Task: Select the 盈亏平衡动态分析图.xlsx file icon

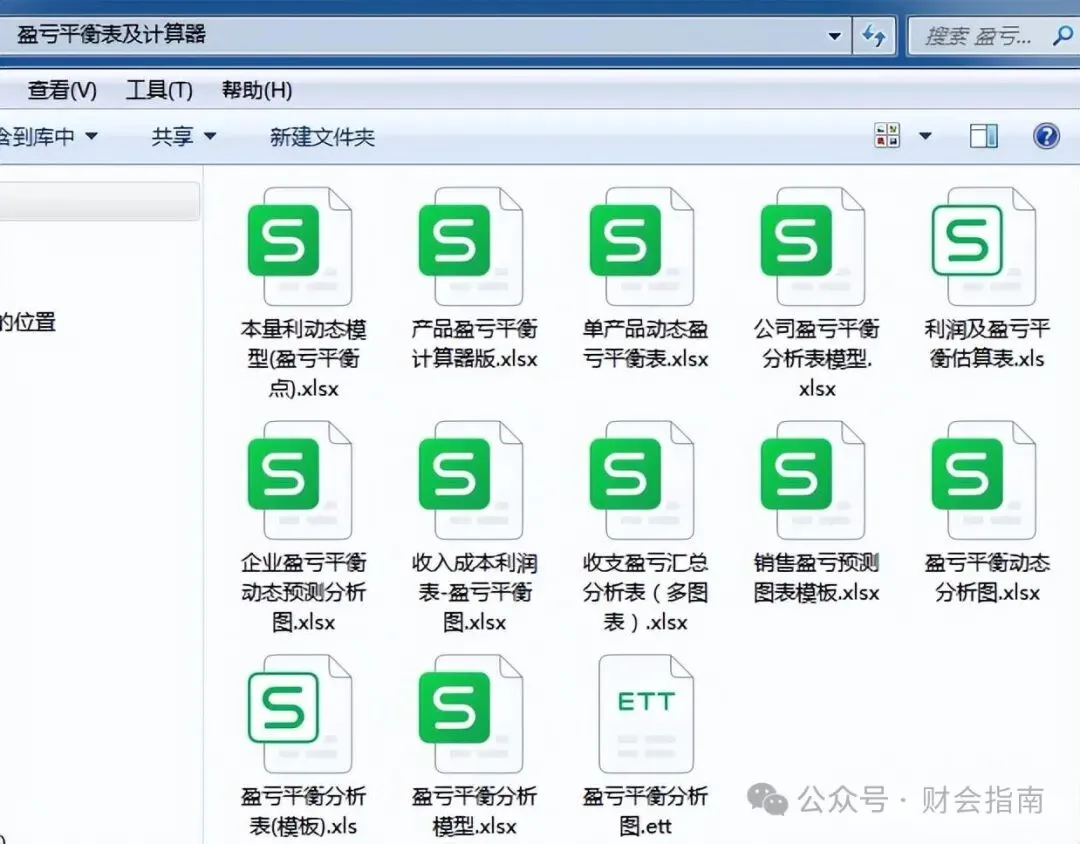Action: coord(984,480)
